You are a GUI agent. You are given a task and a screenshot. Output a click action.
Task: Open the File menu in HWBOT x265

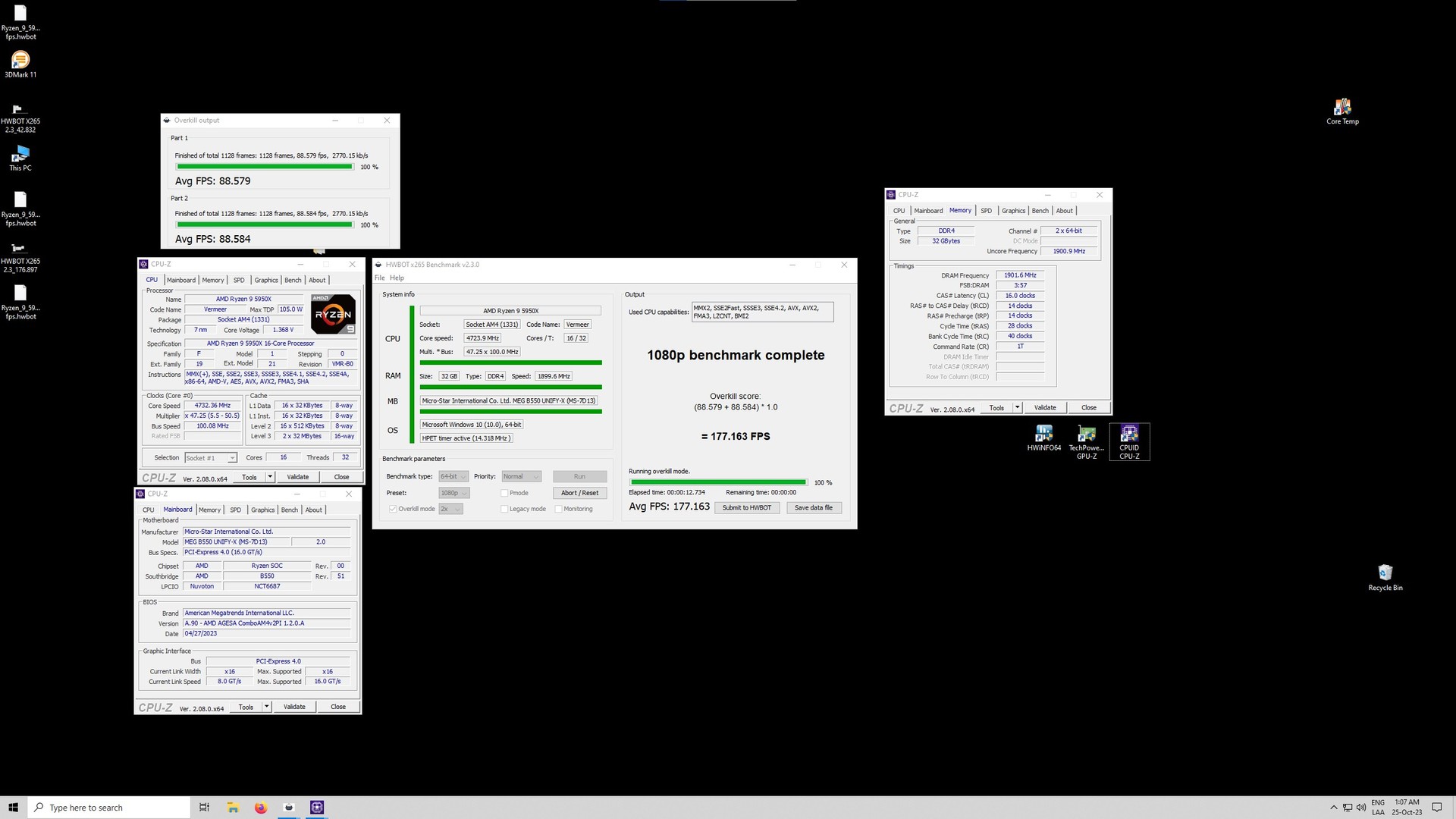380,278
